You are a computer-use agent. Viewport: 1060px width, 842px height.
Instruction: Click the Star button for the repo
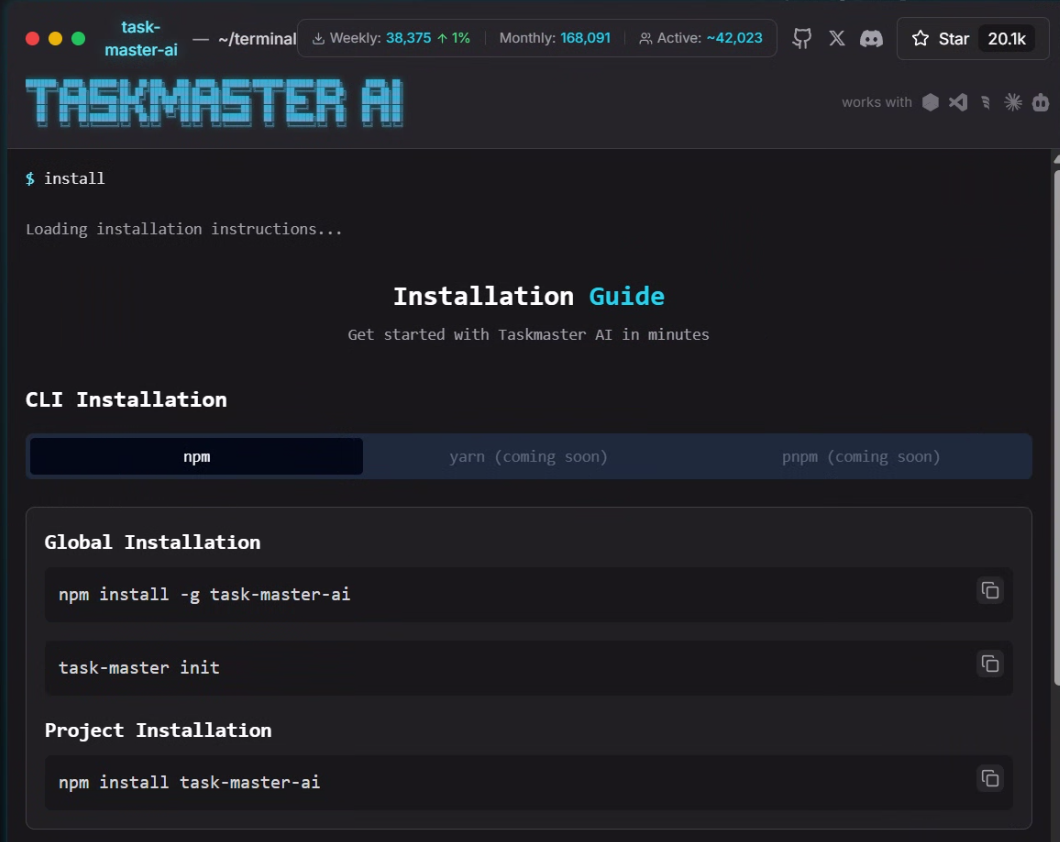click(x=973, y=39)
